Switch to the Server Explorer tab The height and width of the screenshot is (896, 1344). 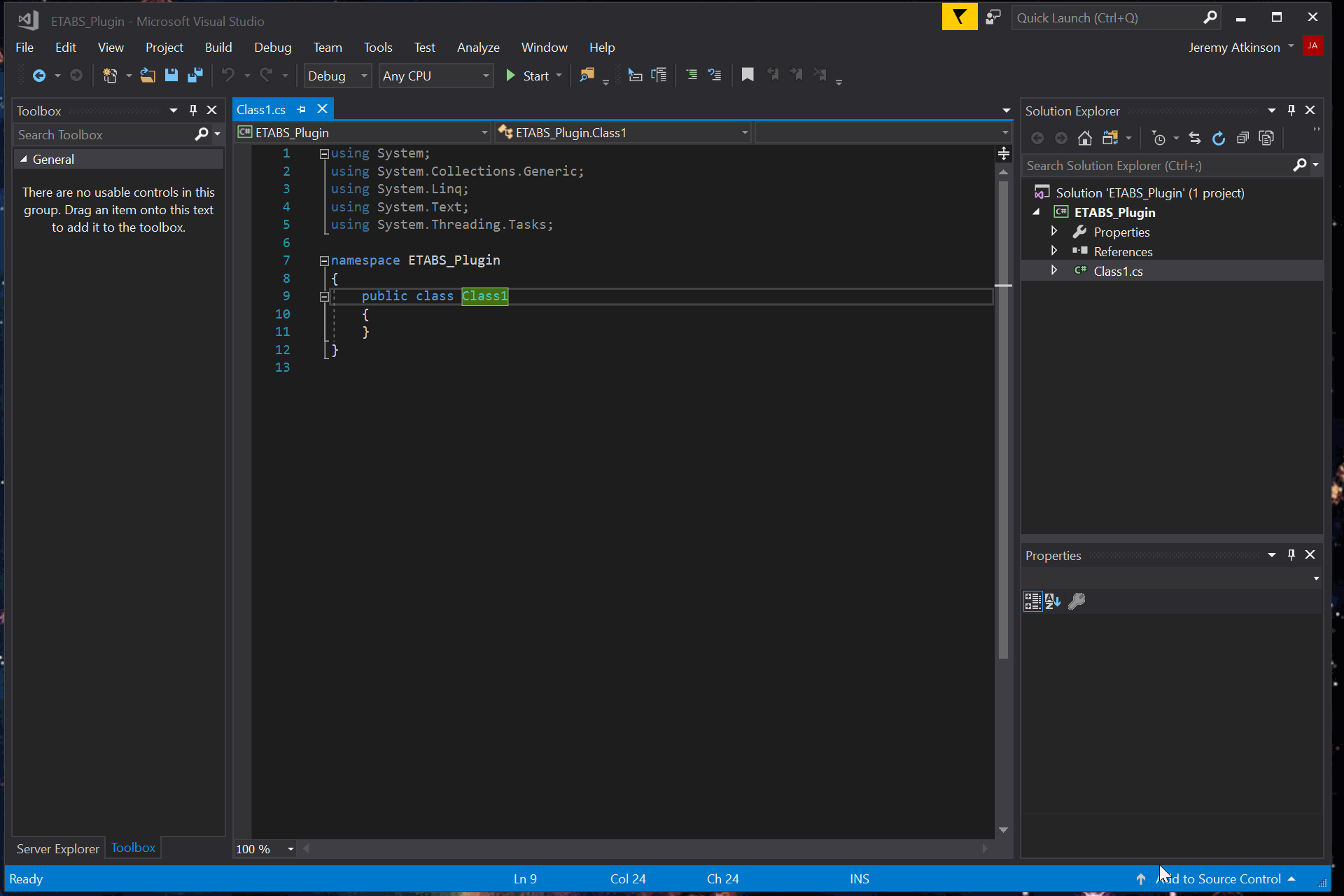58,848
